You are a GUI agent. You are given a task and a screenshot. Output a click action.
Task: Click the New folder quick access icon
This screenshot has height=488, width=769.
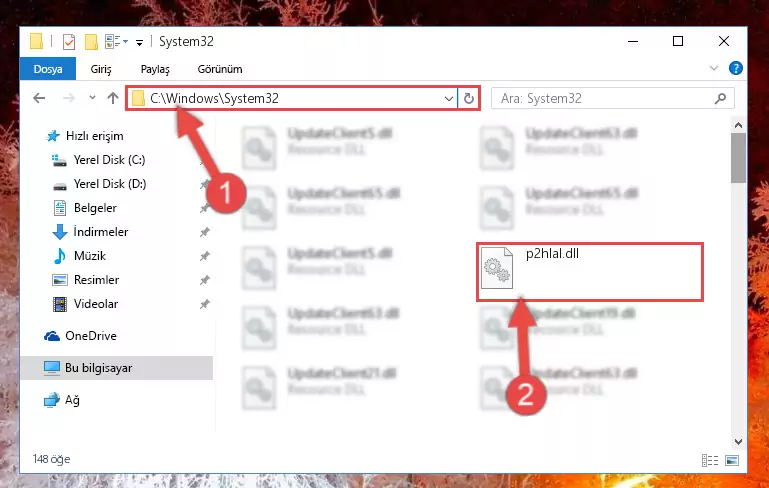click(x=91, y=42)
